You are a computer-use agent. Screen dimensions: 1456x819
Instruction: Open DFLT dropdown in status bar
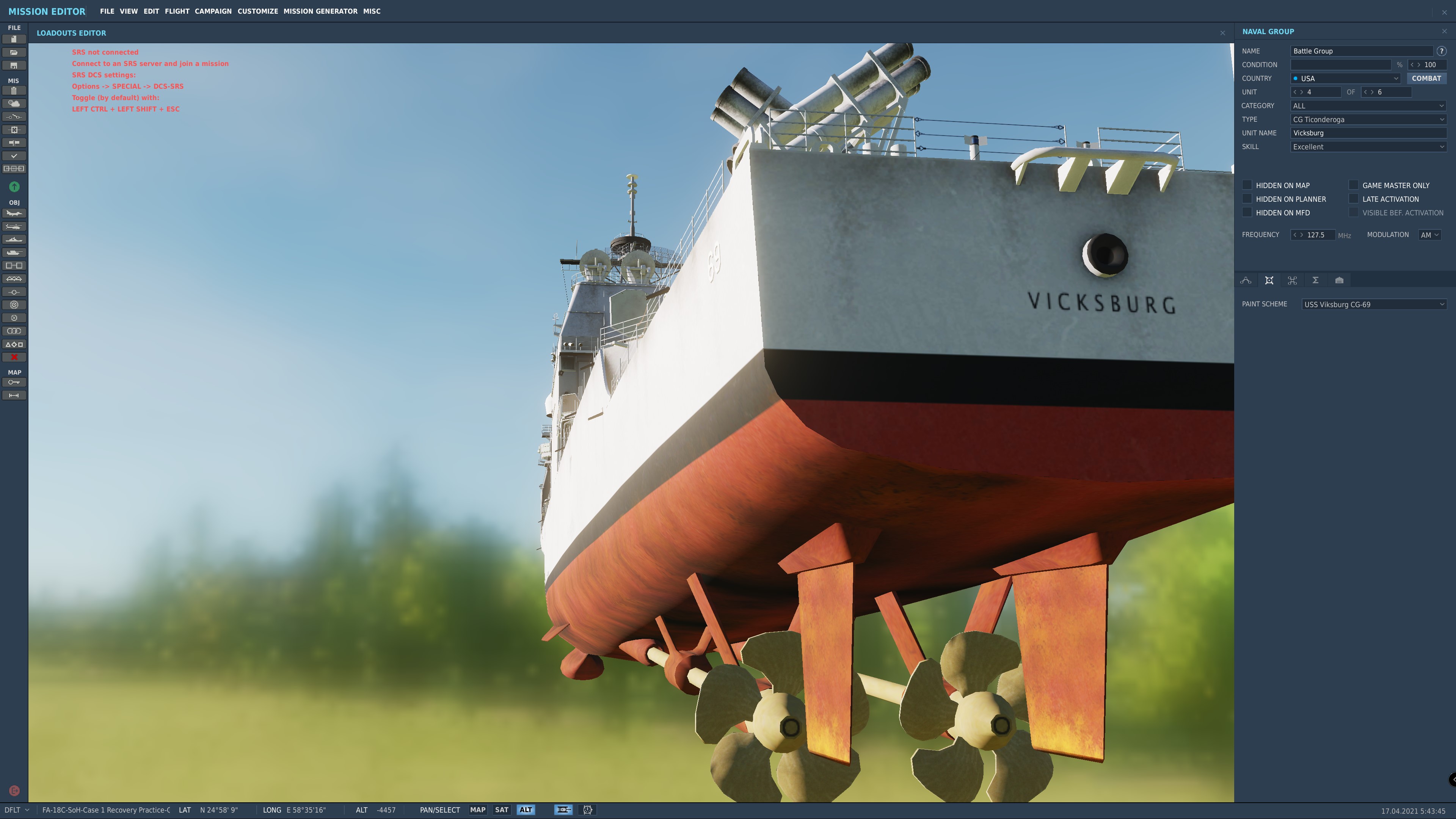[16, 810]
